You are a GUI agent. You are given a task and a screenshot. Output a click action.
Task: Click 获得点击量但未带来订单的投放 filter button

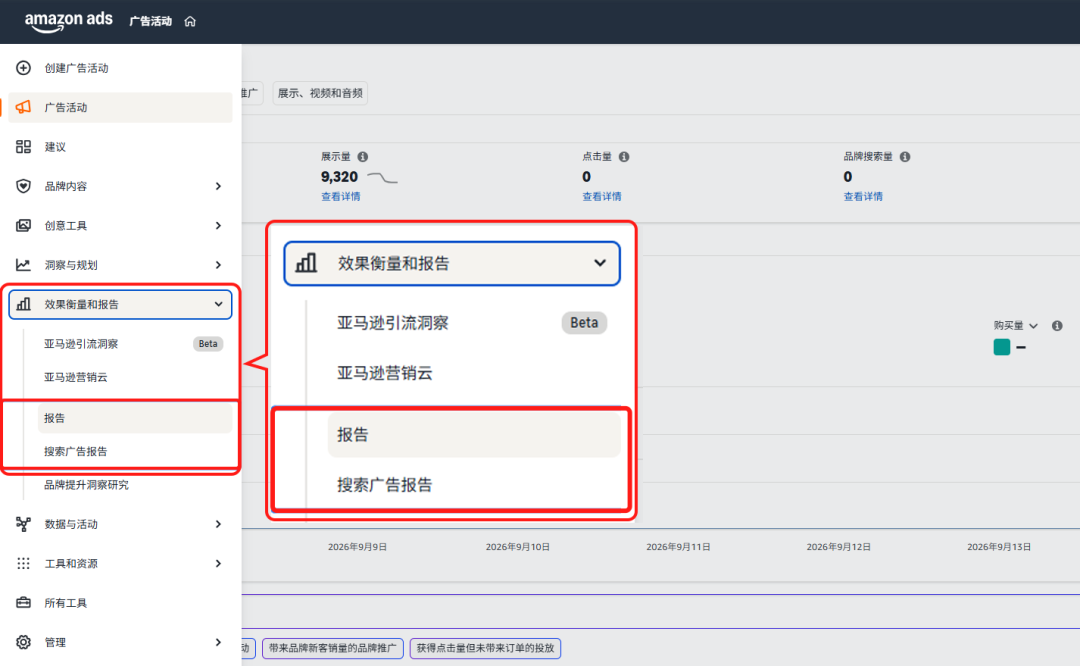486,648
